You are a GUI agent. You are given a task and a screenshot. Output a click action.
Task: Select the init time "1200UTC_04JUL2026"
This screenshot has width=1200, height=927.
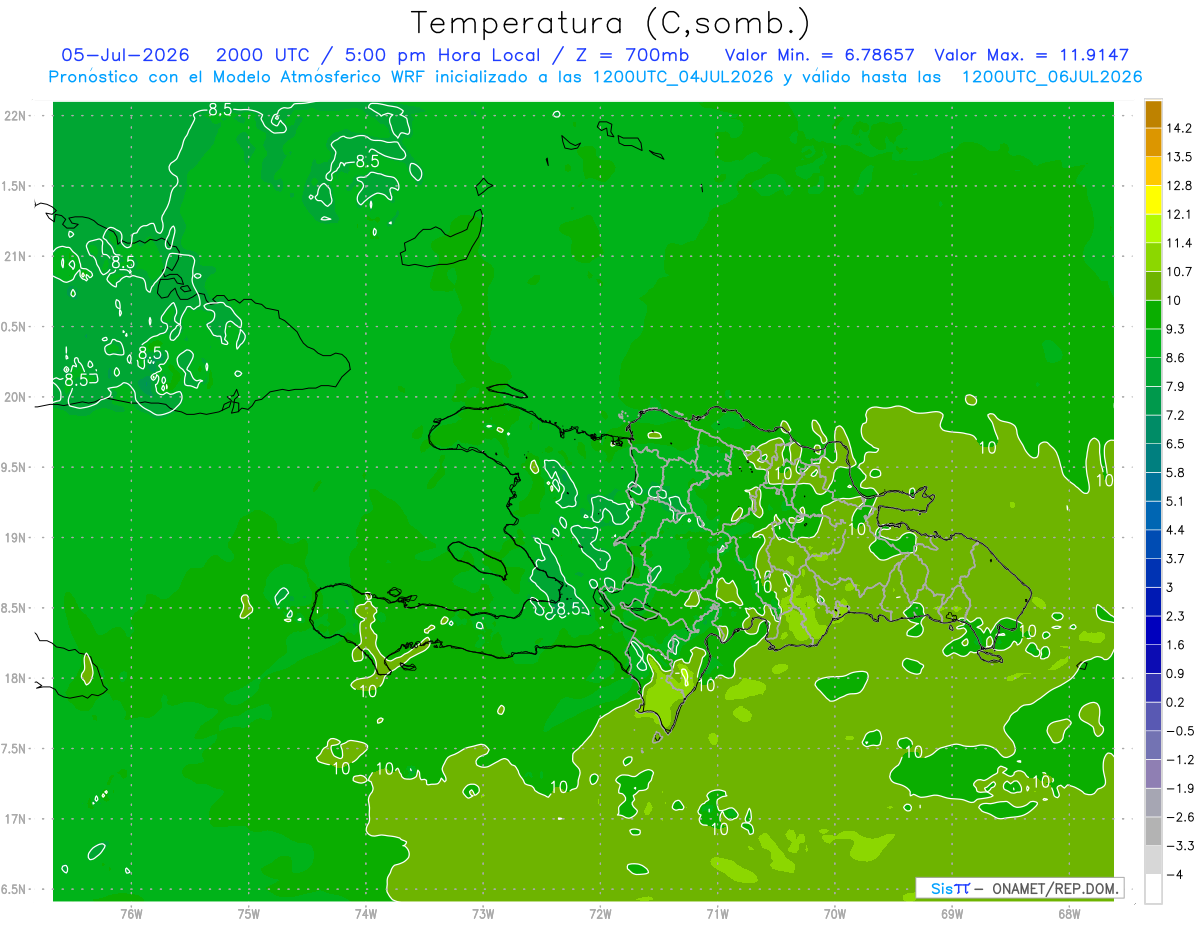683,77
